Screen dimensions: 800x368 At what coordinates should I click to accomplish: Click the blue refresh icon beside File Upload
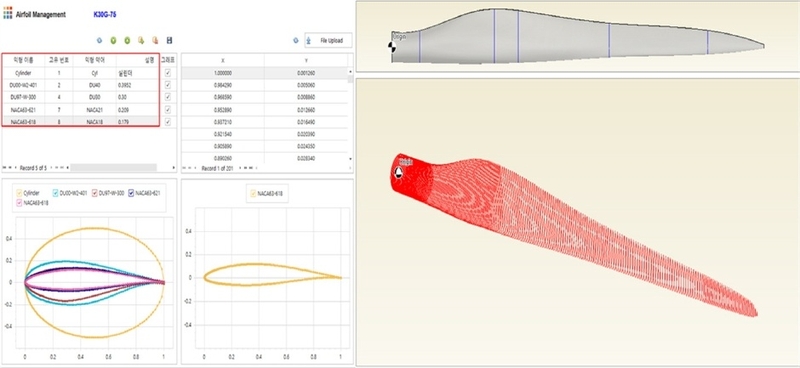(x=295, y=40)
